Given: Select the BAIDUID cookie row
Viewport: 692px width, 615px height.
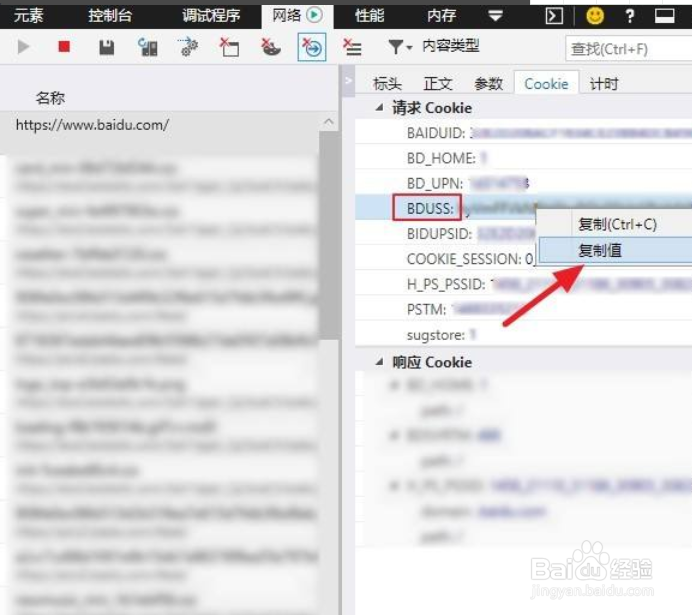Looking at the screenshot, I should tap(523, 132).
